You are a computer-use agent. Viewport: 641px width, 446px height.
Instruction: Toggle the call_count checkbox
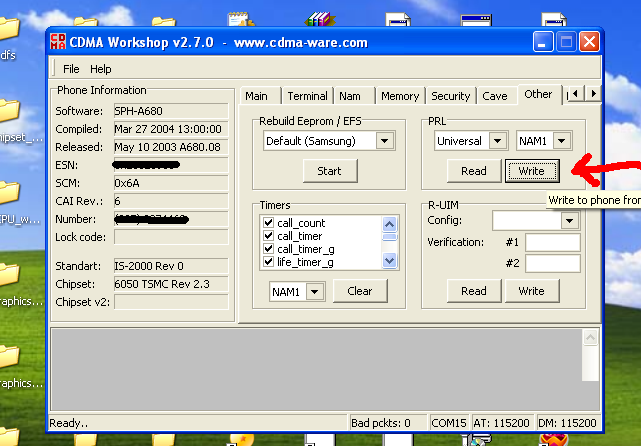269,223
